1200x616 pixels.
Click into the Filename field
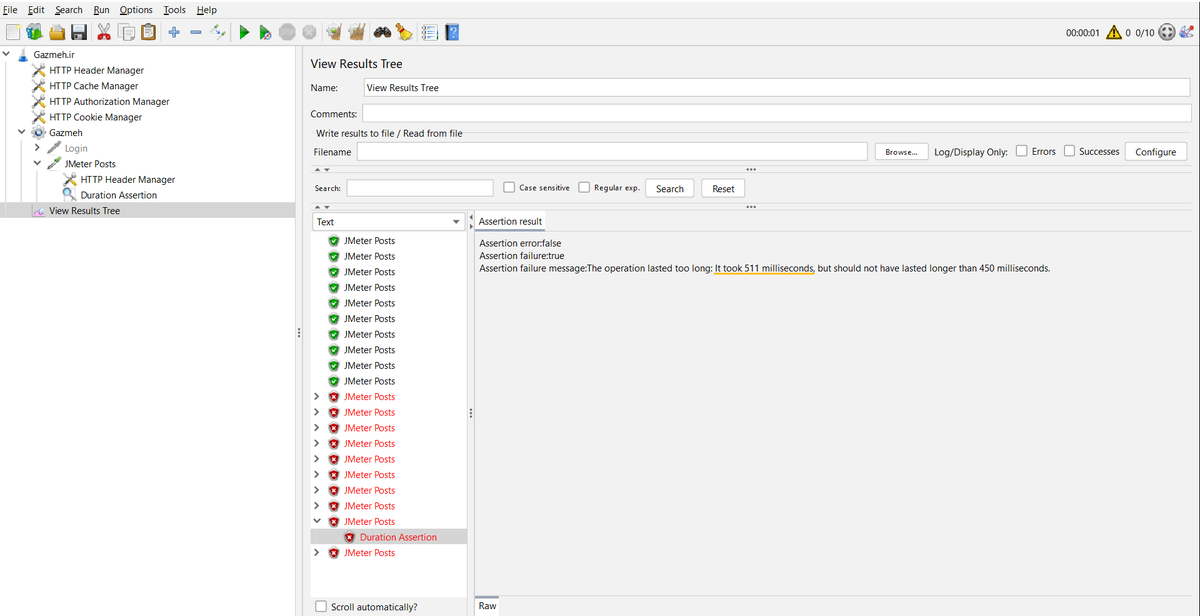[x=612, y=152]
